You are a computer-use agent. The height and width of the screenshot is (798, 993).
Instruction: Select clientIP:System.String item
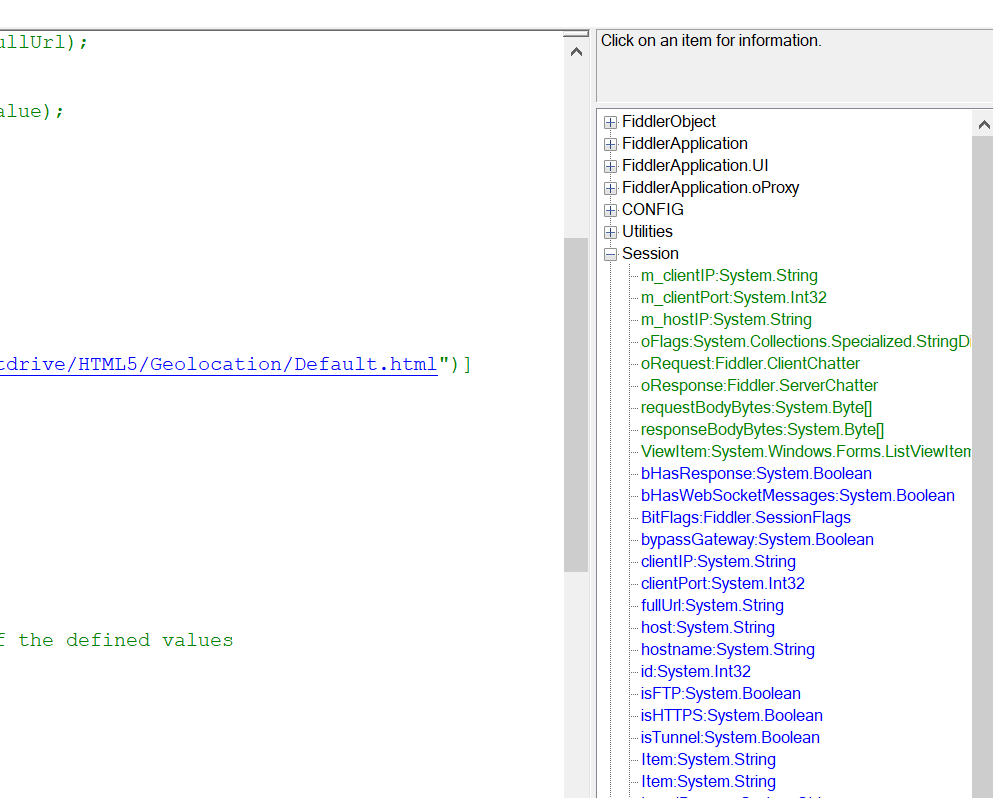click(718, 562)
